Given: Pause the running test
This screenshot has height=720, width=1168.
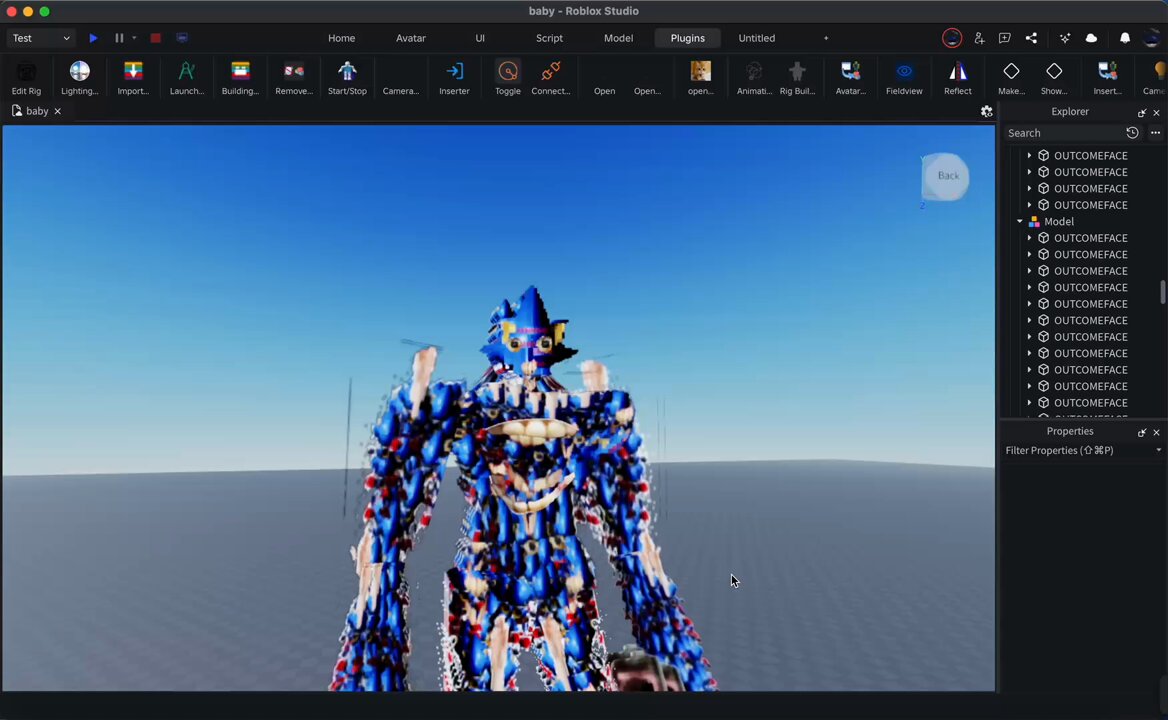Looking at the screenshot, I should (118, 38).
